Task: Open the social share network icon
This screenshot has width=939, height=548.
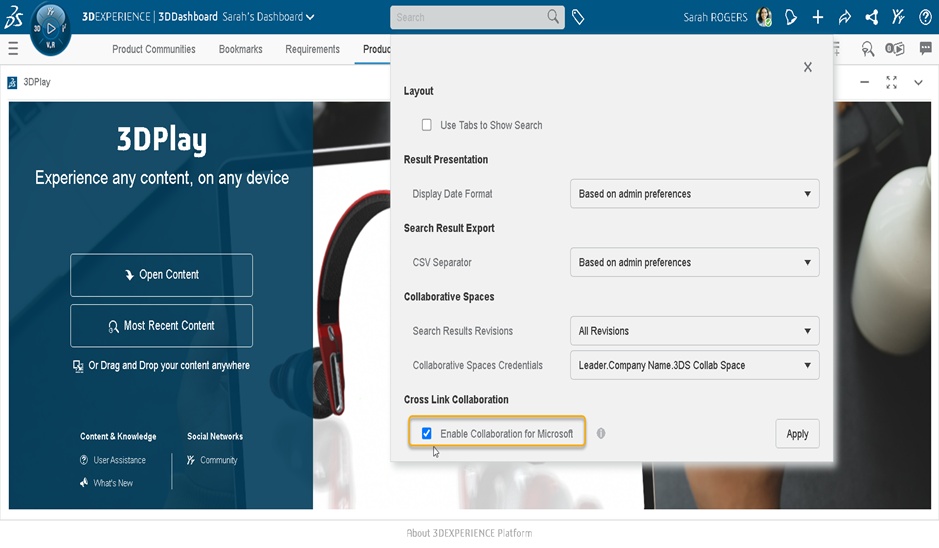Action: (871, 17)
